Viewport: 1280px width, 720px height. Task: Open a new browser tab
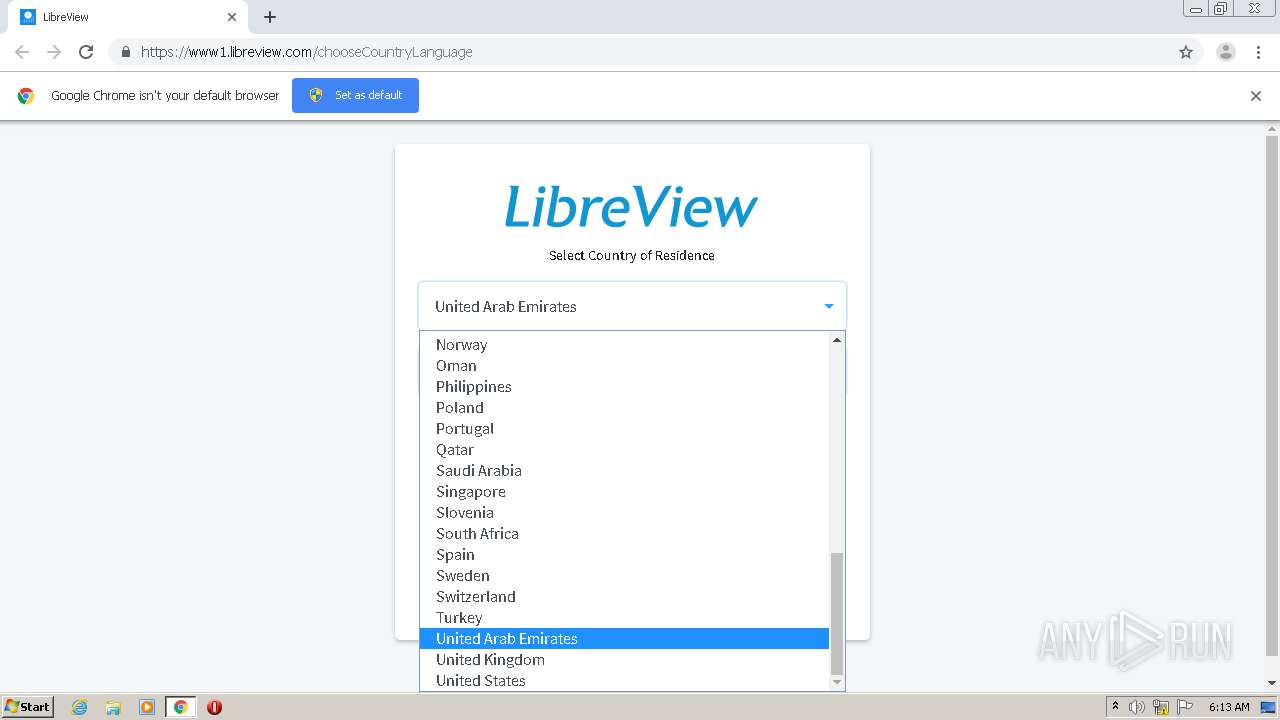pos(270,17)
